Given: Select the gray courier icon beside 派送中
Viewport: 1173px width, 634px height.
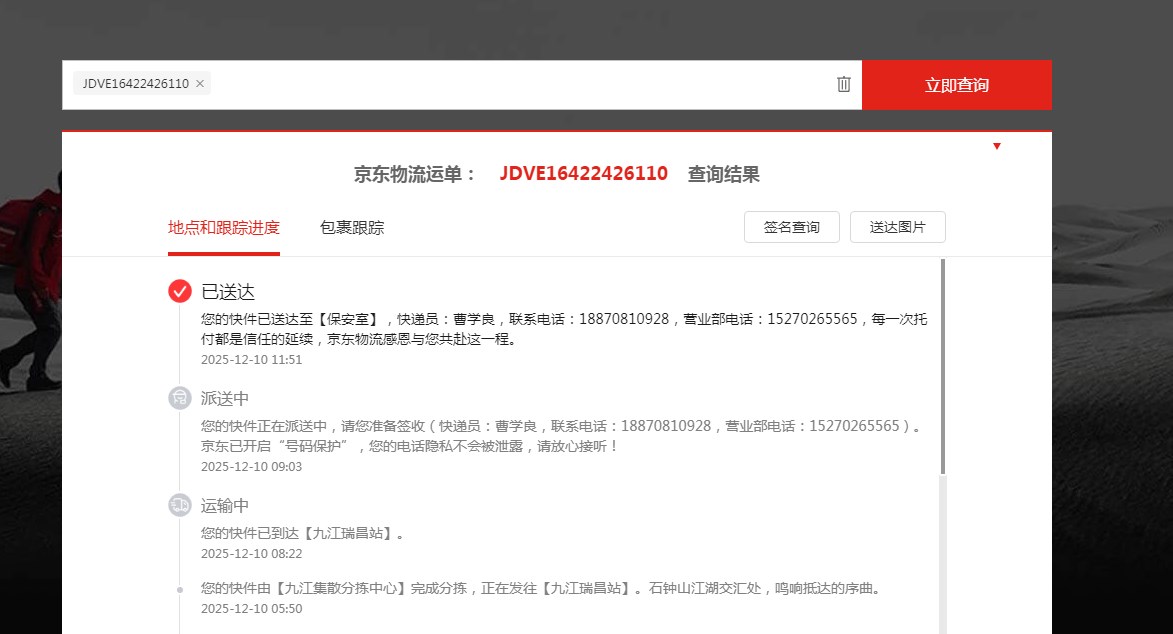Looking at the screenshot, I should point(180,398).
